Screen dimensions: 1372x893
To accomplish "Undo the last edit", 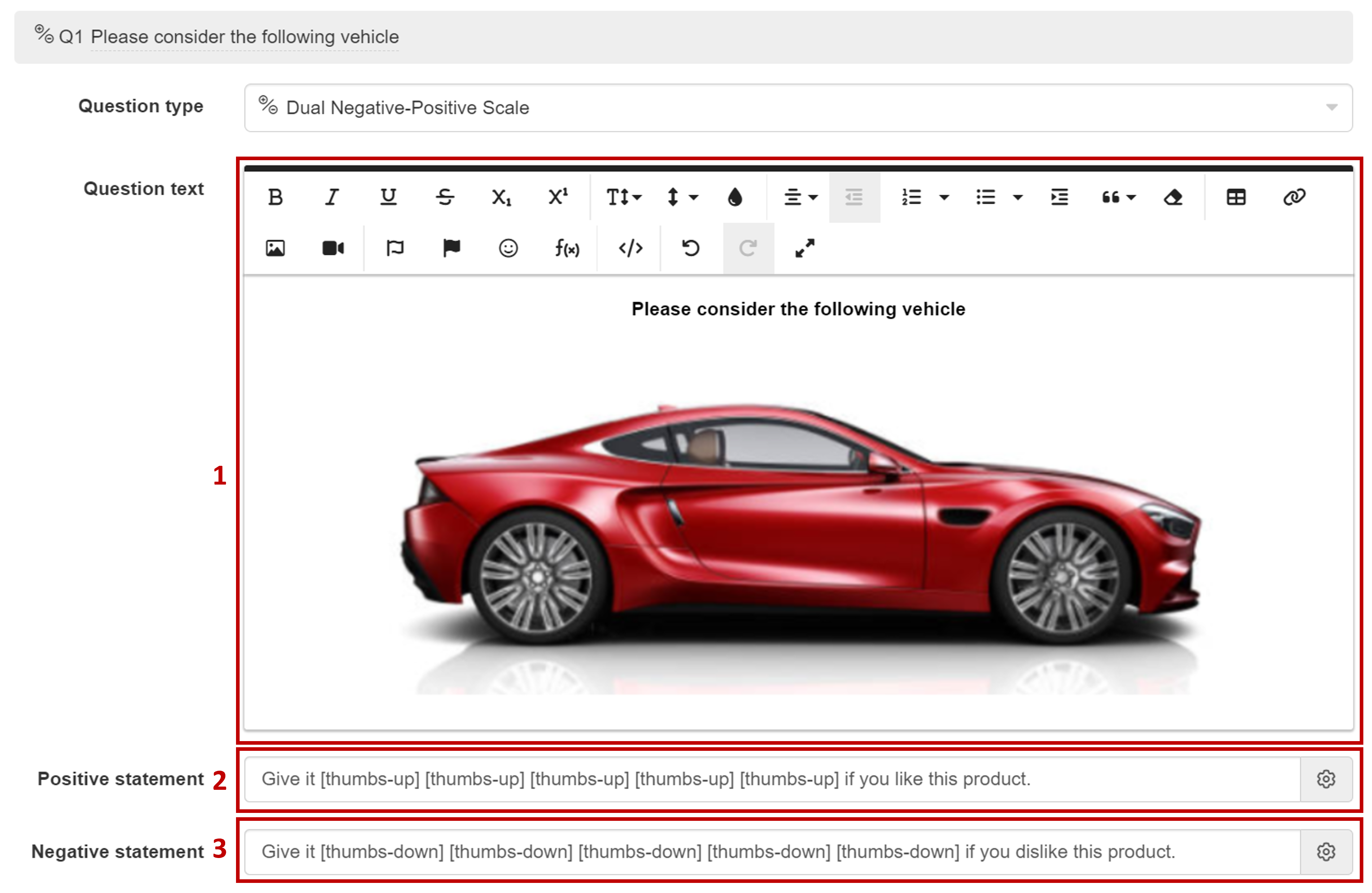I will (691, 249).
